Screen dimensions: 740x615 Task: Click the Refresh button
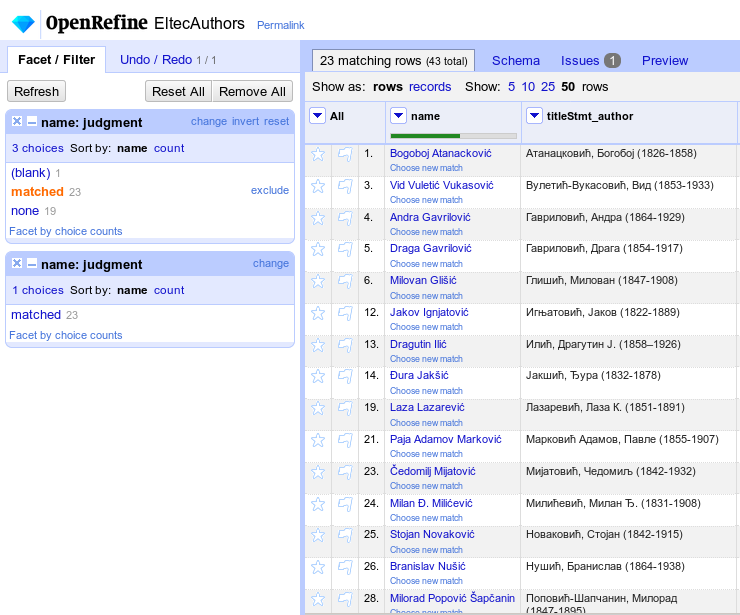click(36, 91)
